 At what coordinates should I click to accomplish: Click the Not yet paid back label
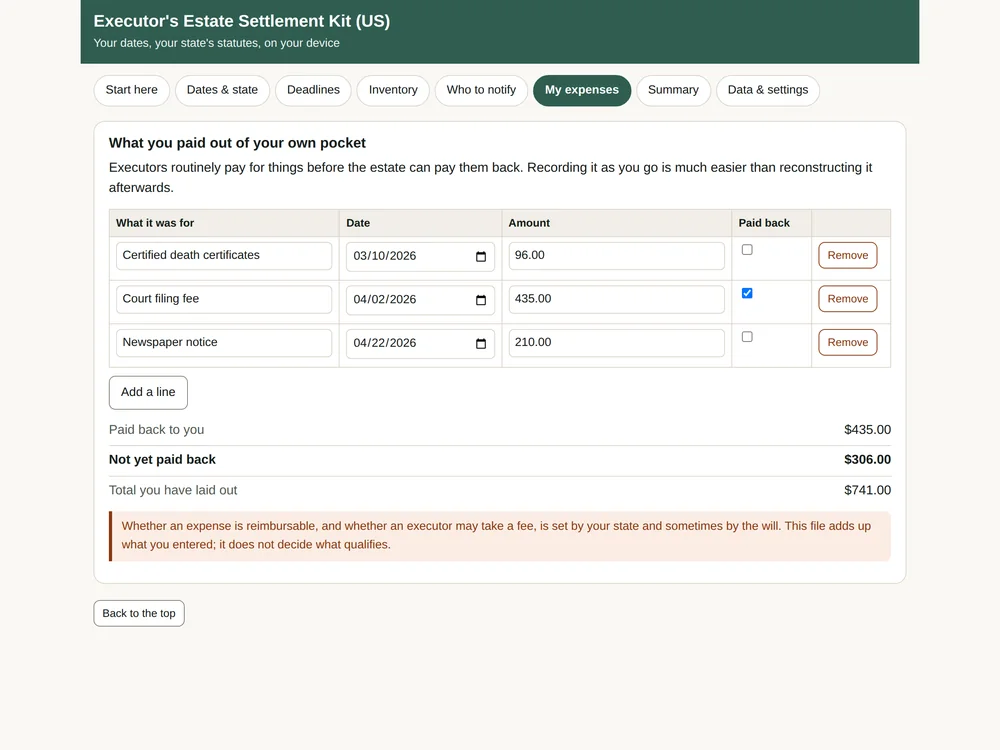click(162, 460)
